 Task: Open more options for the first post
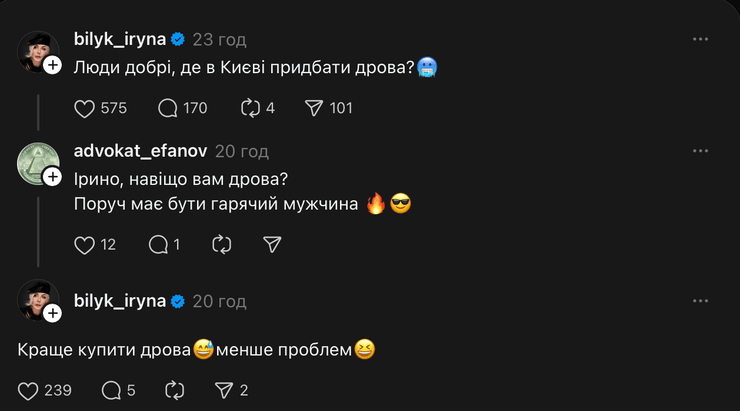point(700,39)
